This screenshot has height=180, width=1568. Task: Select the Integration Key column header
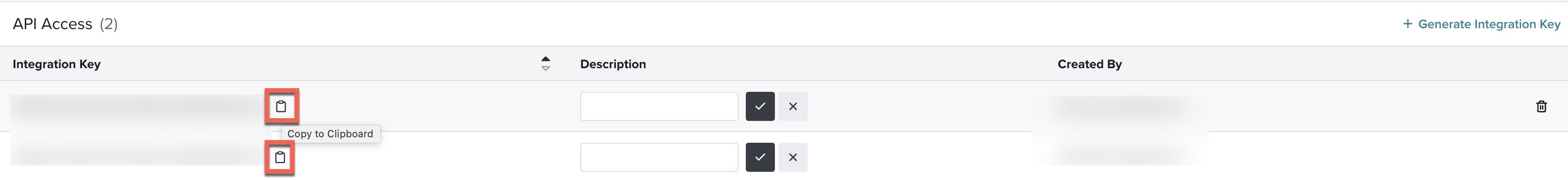pyautogui.click(x=56, y=64)
